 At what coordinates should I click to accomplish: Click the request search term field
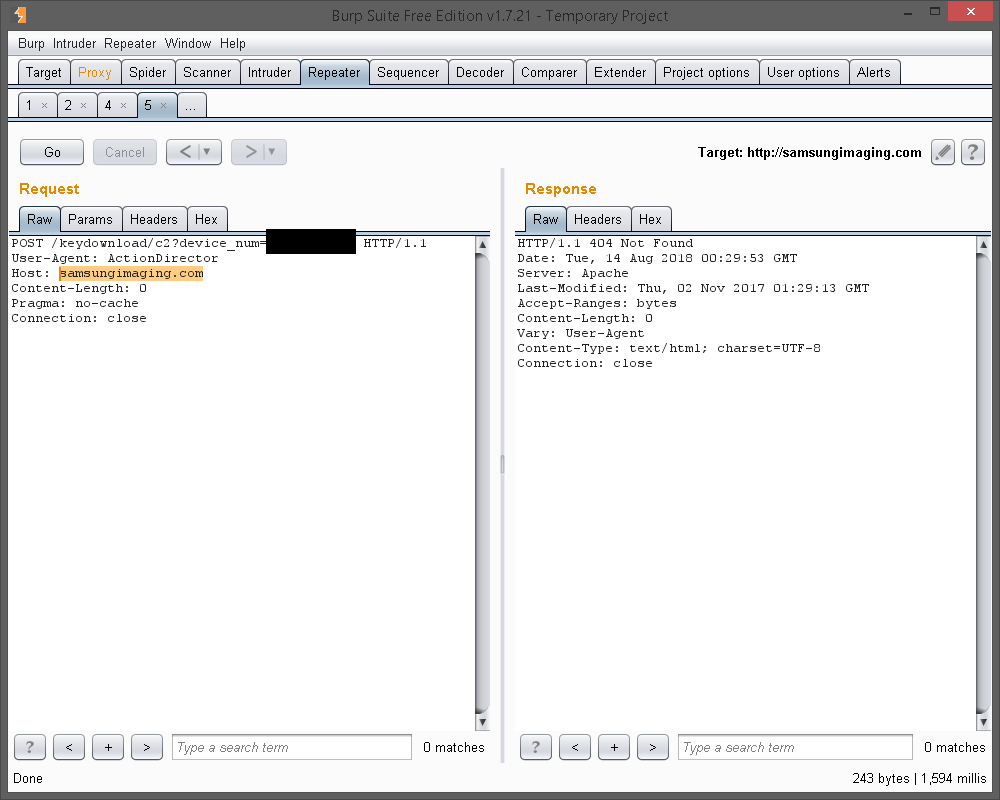point(292,747)
